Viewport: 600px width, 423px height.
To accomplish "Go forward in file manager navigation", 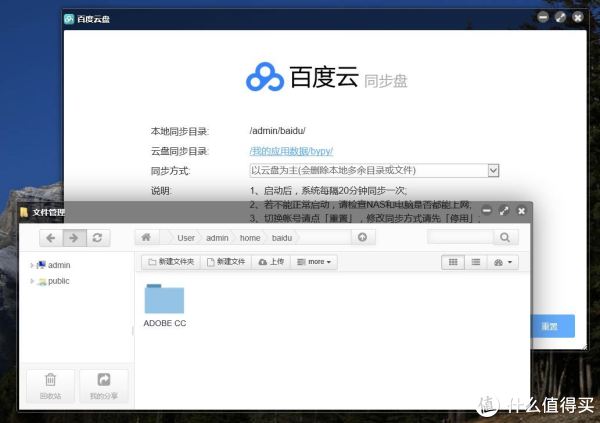I will pyautogui.click(x=74, y=238).
